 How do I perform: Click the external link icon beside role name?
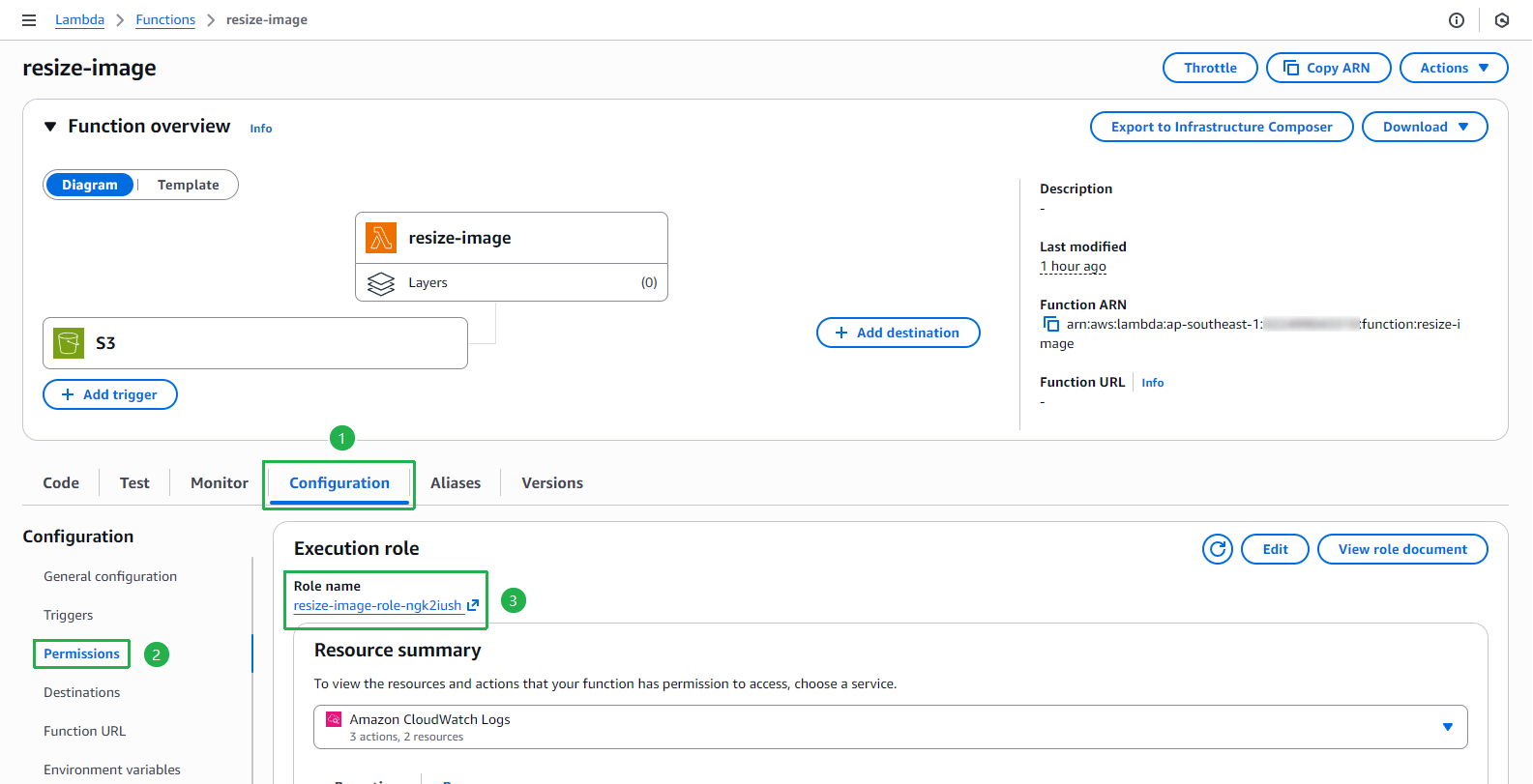473,605
